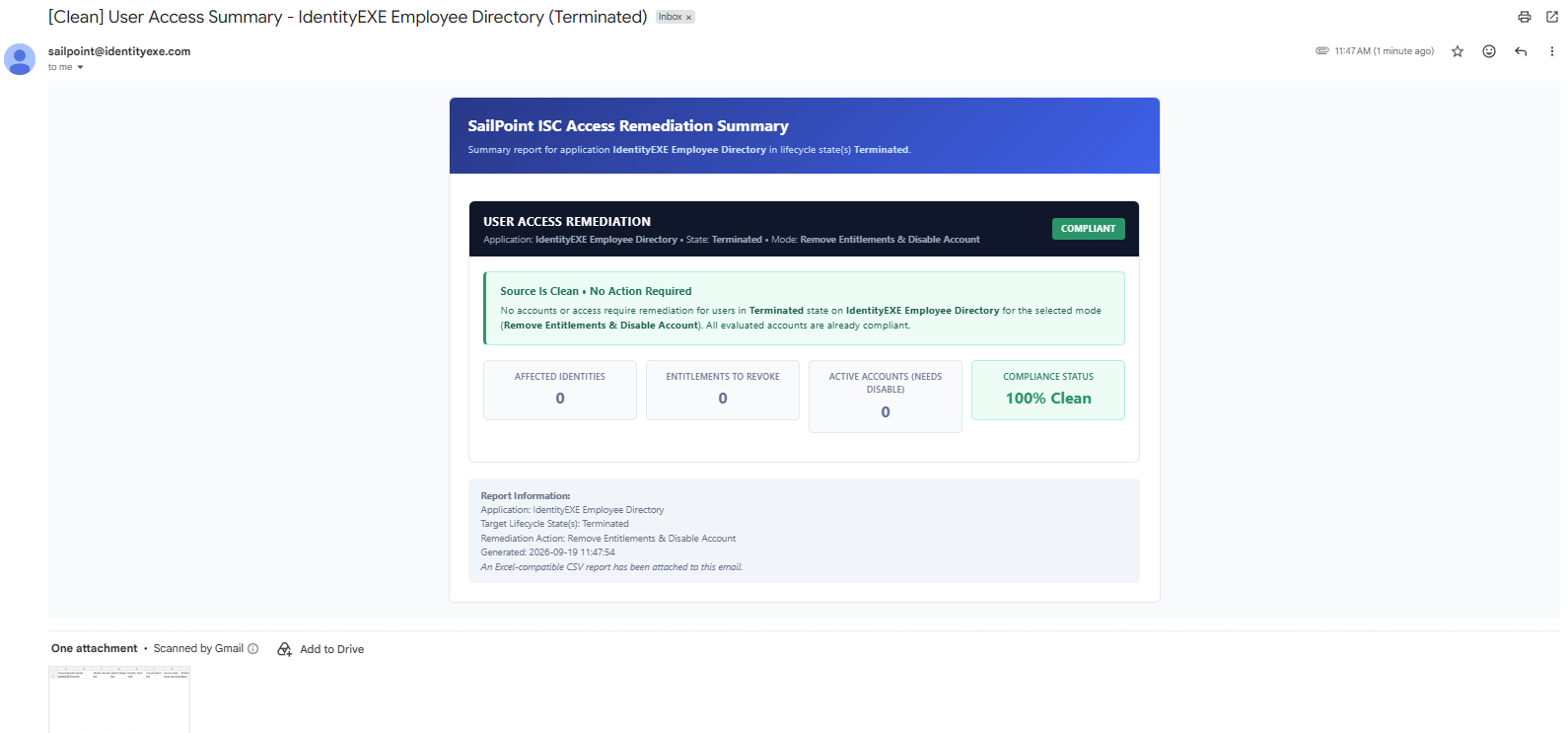Screen dimensions: 1568x733
Task: Click "Remediation Action: Remove Entitlements & Disable Account" line
Action: [608, 539]
